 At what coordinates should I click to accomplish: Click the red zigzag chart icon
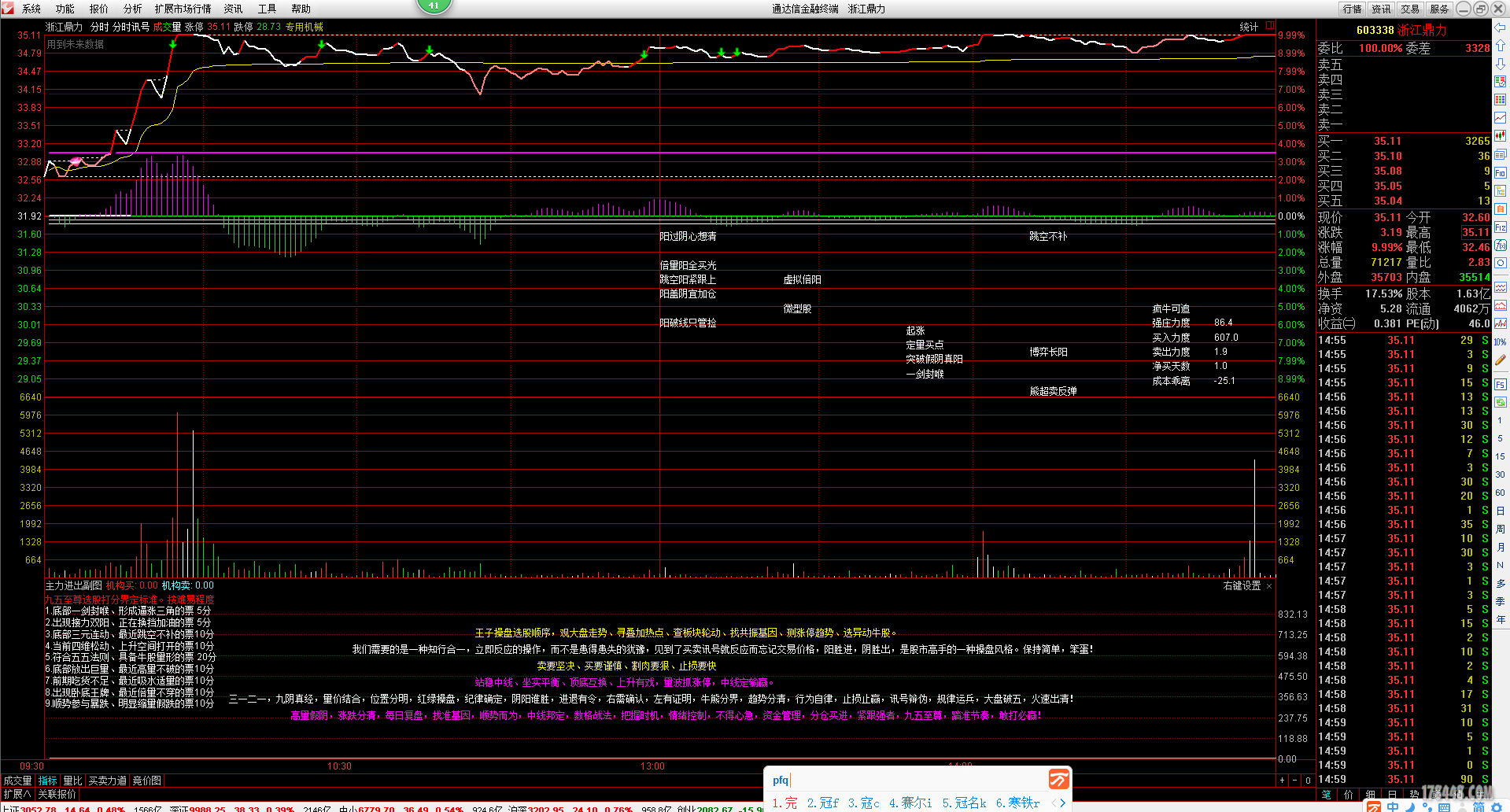pyautogui.click(x=1501, y=323)
